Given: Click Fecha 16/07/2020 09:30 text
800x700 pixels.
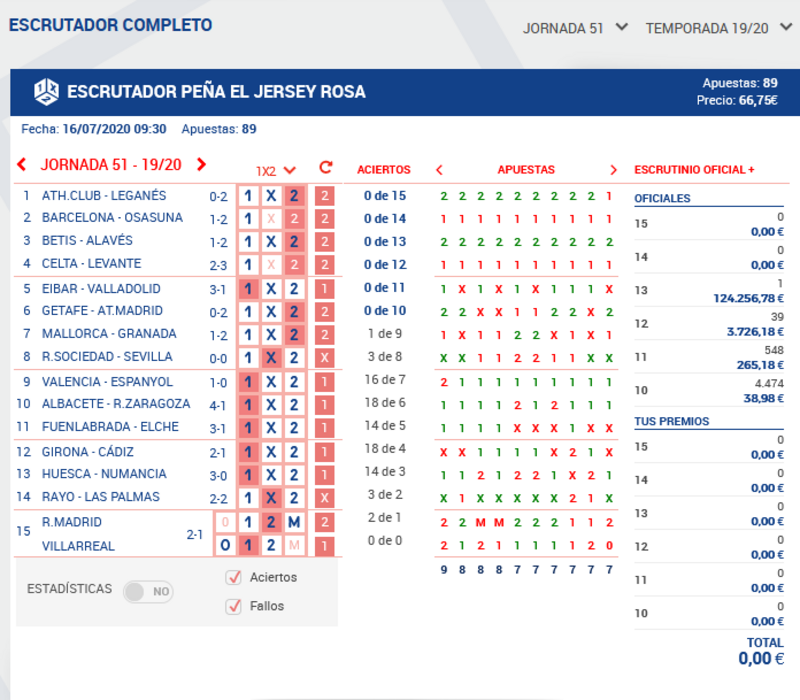Looking at the screenshot, I should click(x=93, y=129).
